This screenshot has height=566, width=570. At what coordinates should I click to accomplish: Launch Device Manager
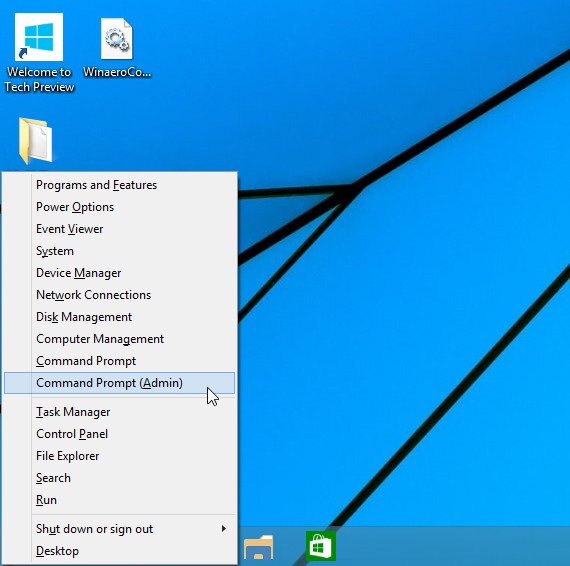(x=119, y=273)
